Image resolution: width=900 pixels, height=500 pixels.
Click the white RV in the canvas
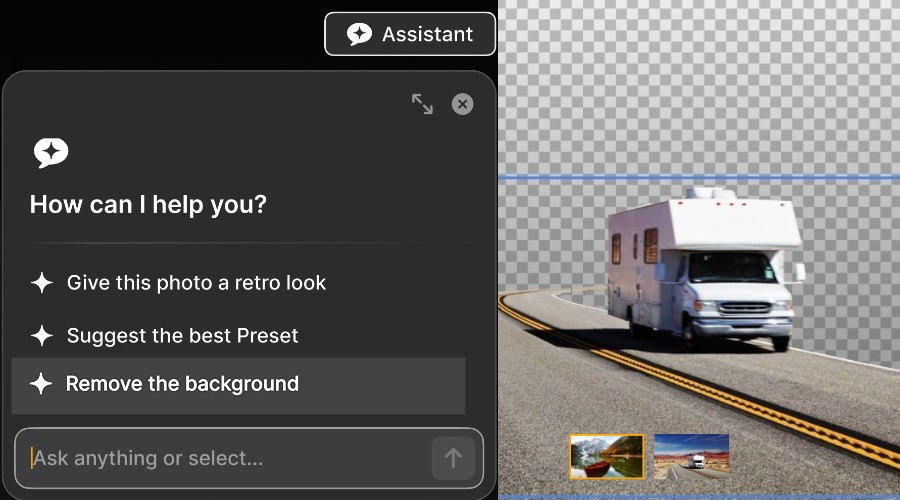(x=706, y=270)
